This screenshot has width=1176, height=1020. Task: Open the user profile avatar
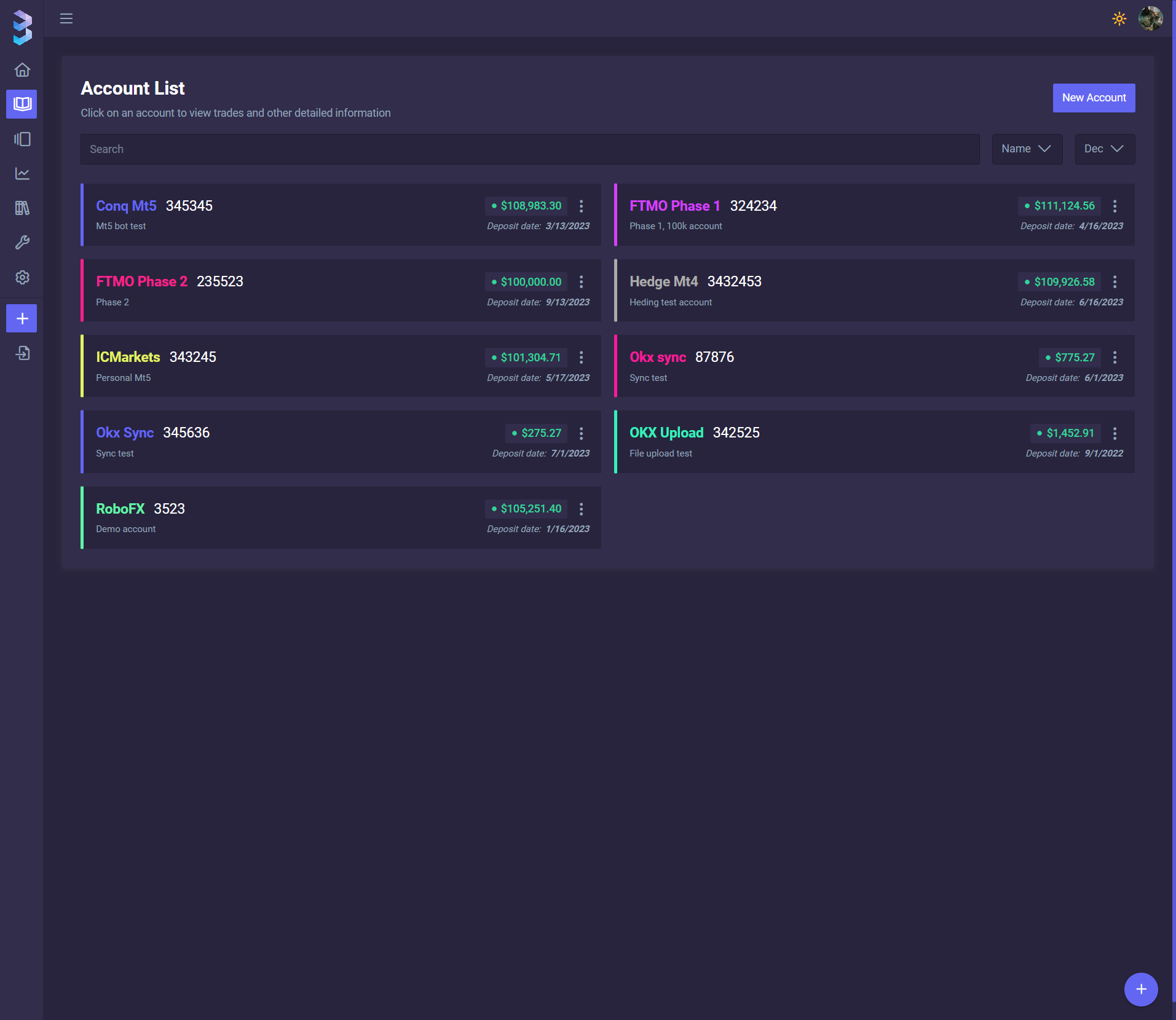click(1150, 18)
